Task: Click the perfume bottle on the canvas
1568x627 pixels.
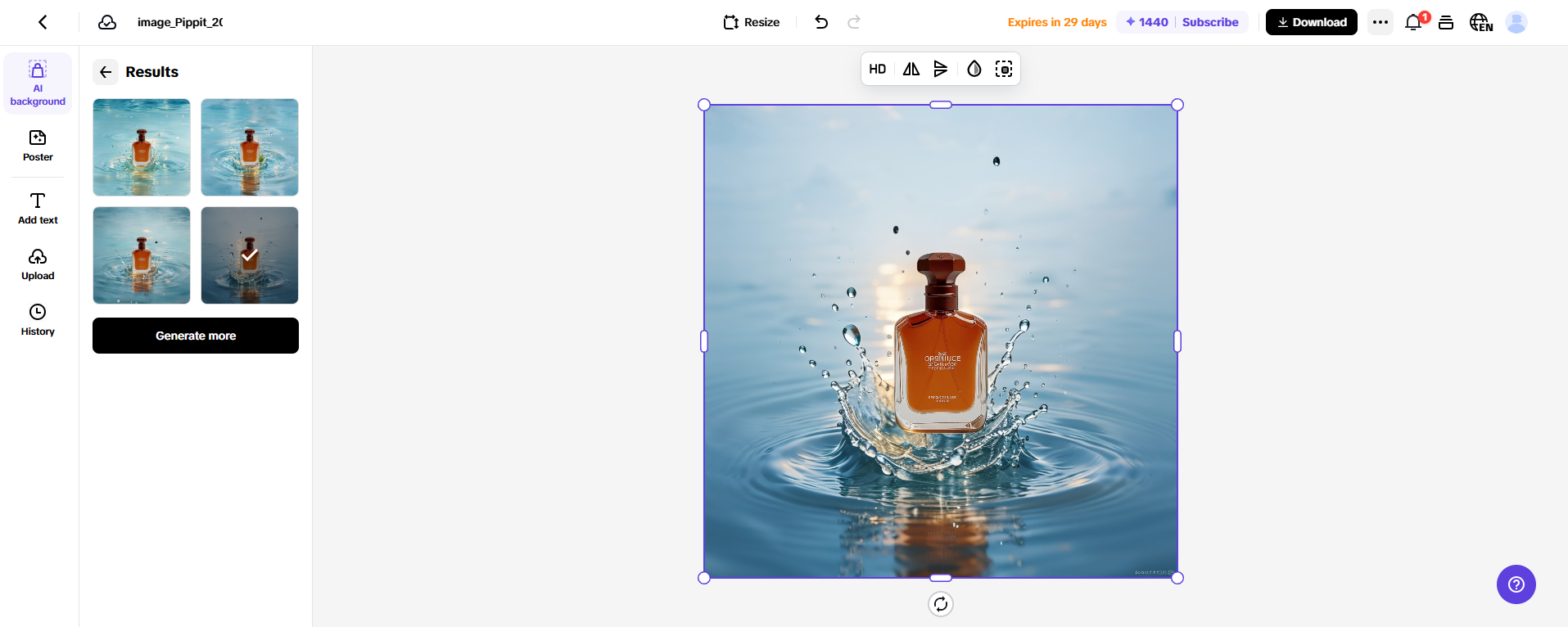Action: pyautogui.click(x=942, y=344)
